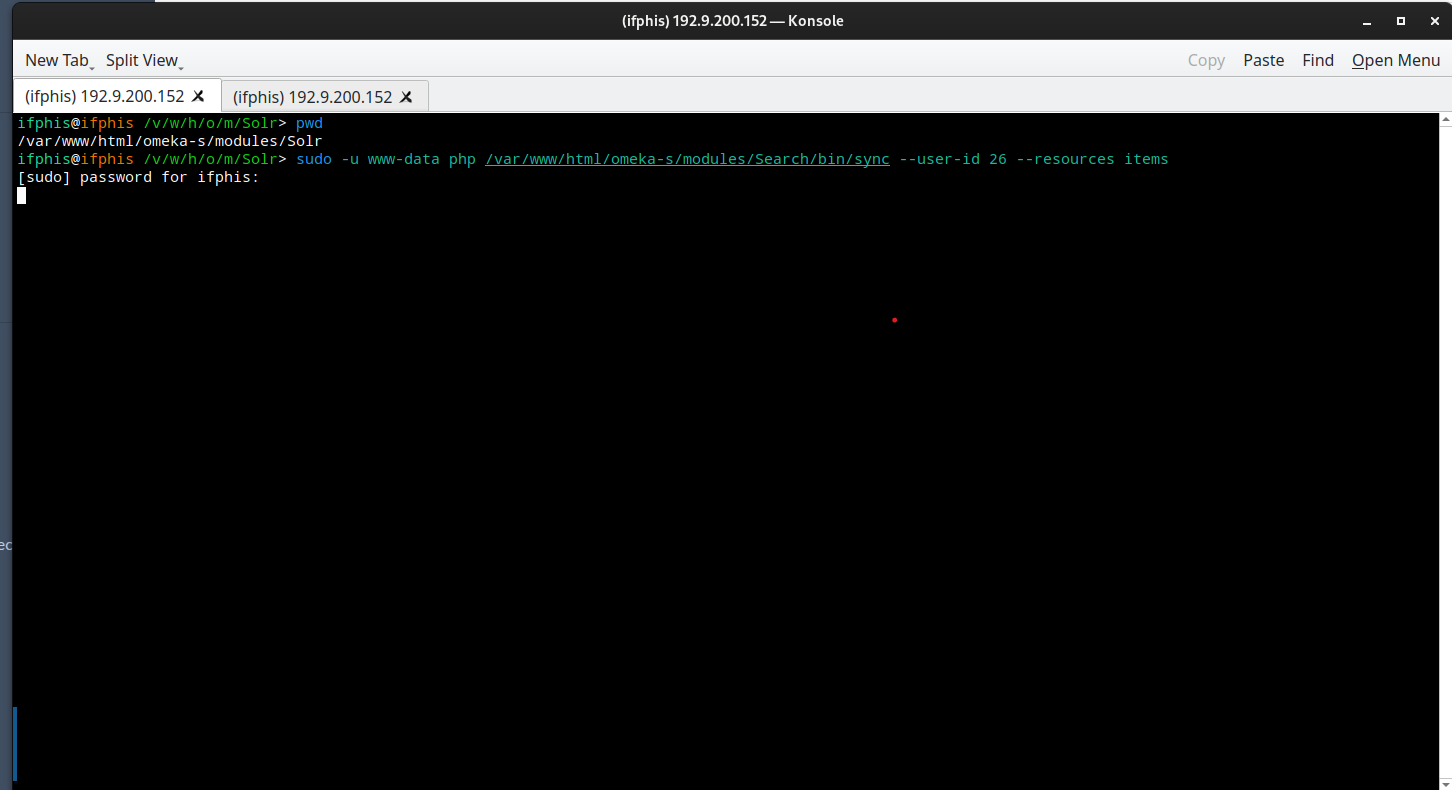The height and width of the screenshot is (790, 1452).
Task: Close the second (ifphis) 192.9.200.152 tab
Action: coord(406,97)
